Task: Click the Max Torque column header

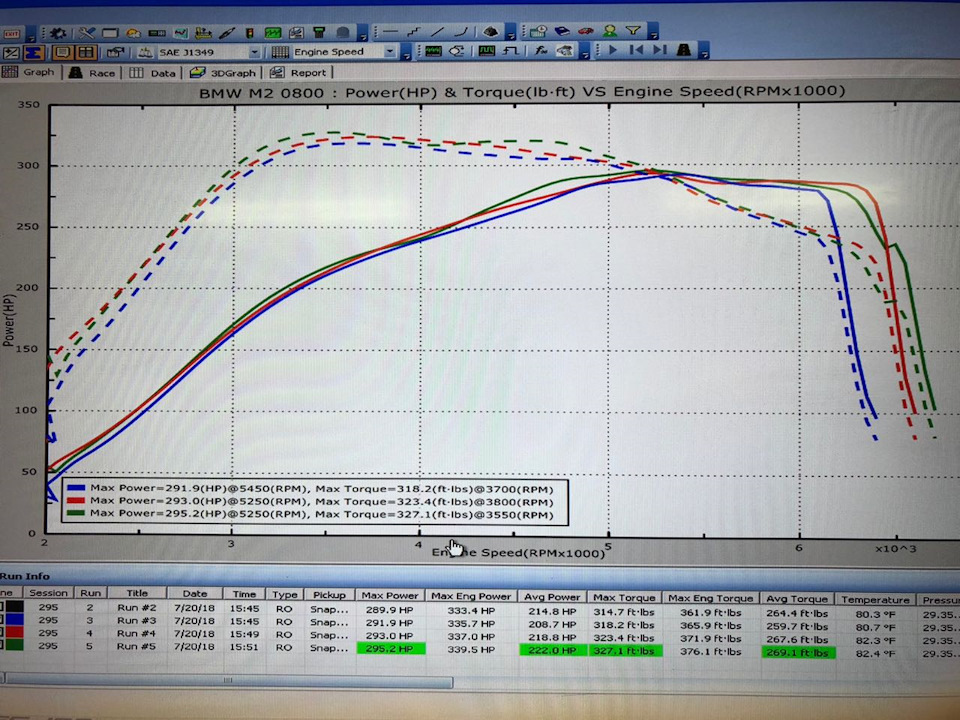Action: (x=624, y=597)
